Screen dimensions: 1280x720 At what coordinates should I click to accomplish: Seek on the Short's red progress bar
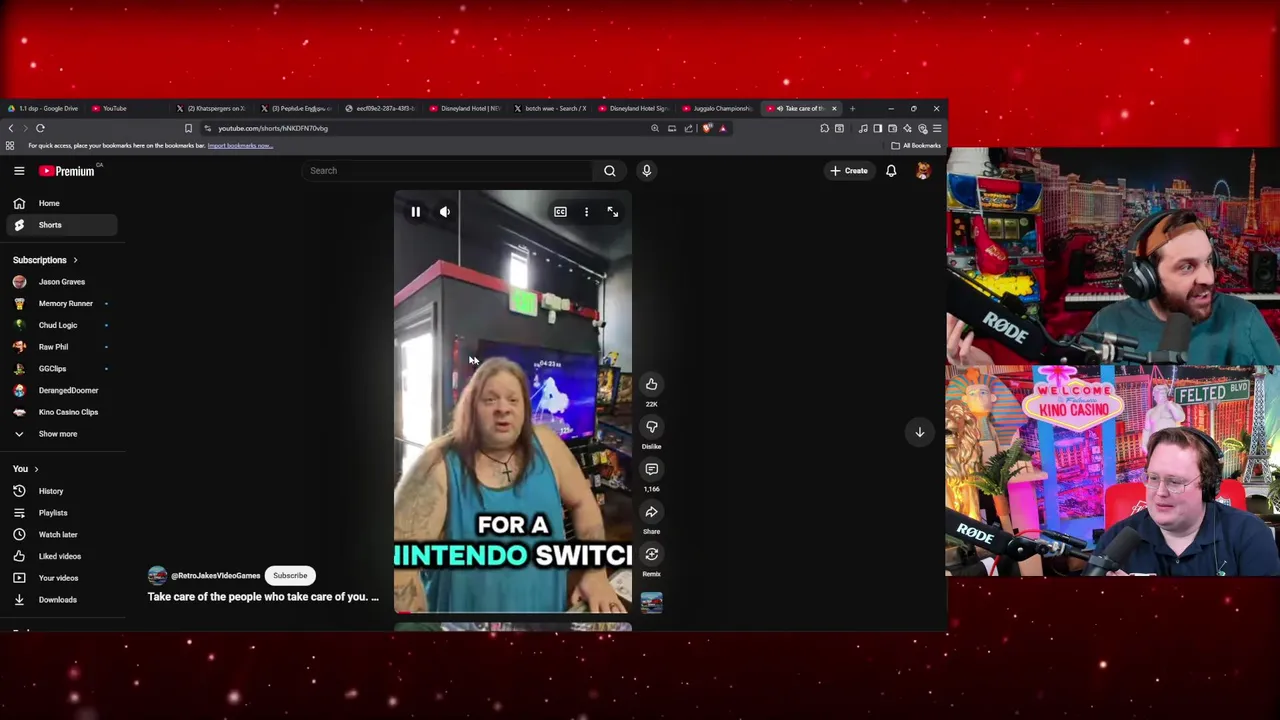pyautogui.click(x=512, y=612)
